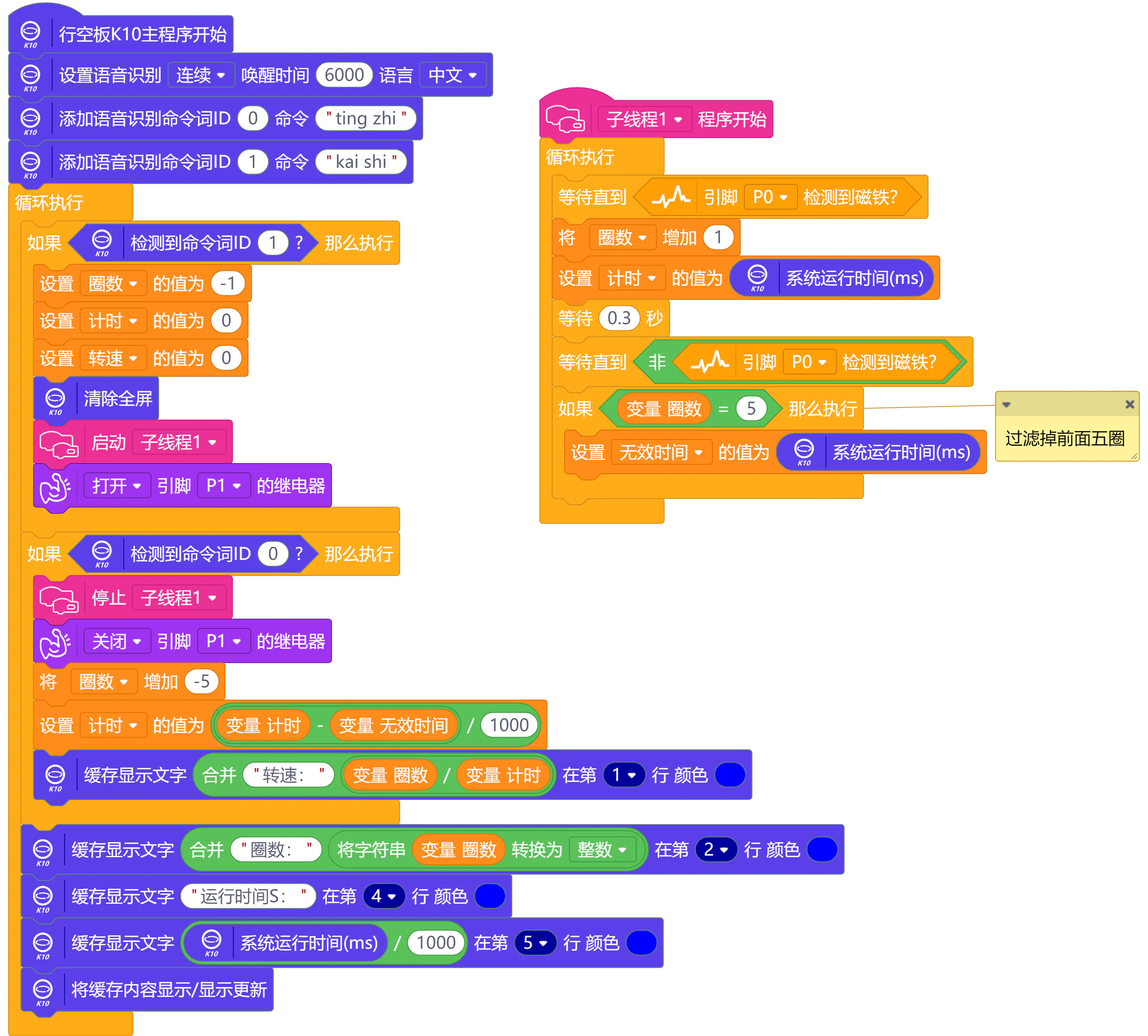The height and width of the screenshot is (1036, 1148).
Task: Edit the 0.3 seconds wait field
Action: point(619,318)
